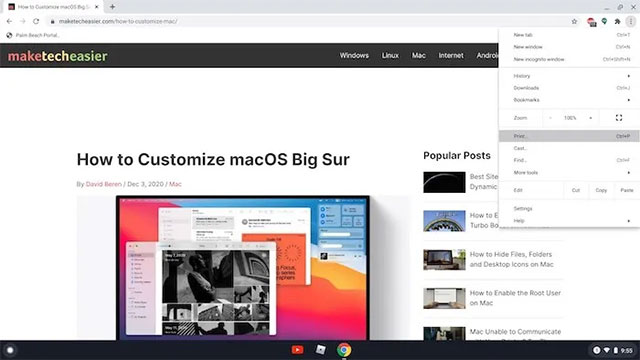640x360 pixels.
Task: Click the address bar URL field
Action: click(x=310, y=21)
